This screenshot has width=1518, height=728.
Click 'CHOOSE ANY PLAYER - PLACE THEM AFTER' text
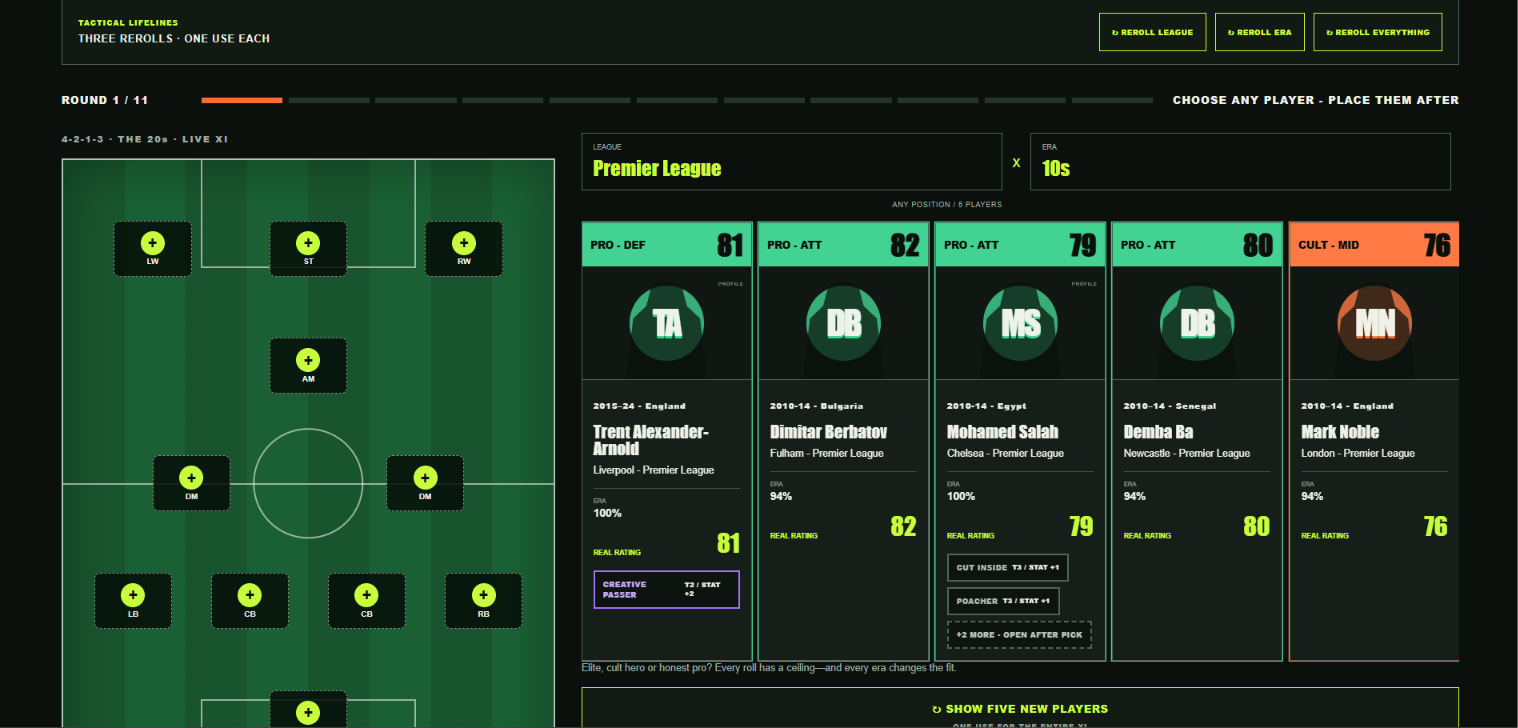click(1316, 100)
